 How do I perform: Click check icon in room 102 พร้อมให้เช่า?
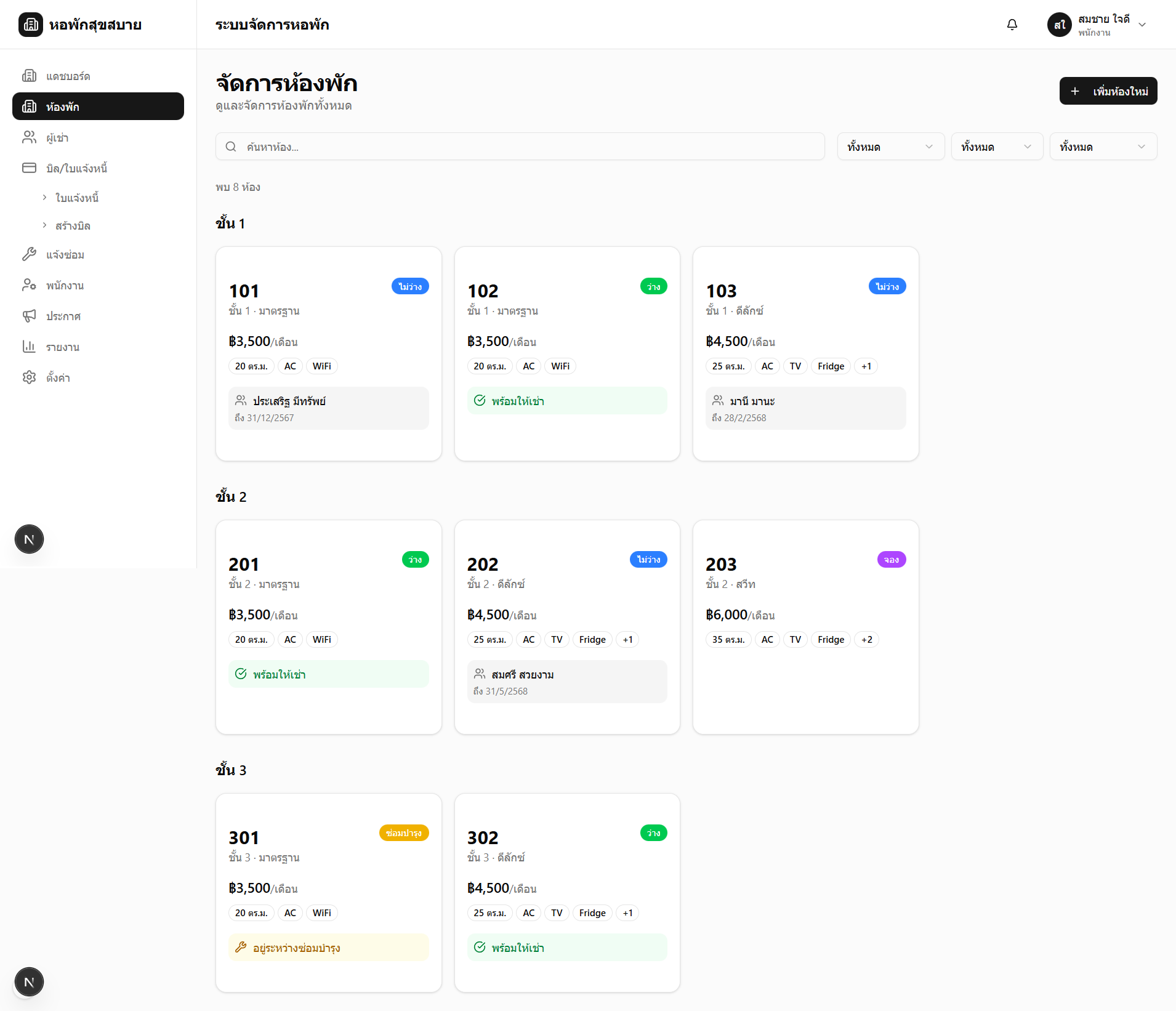pos(480,400)
